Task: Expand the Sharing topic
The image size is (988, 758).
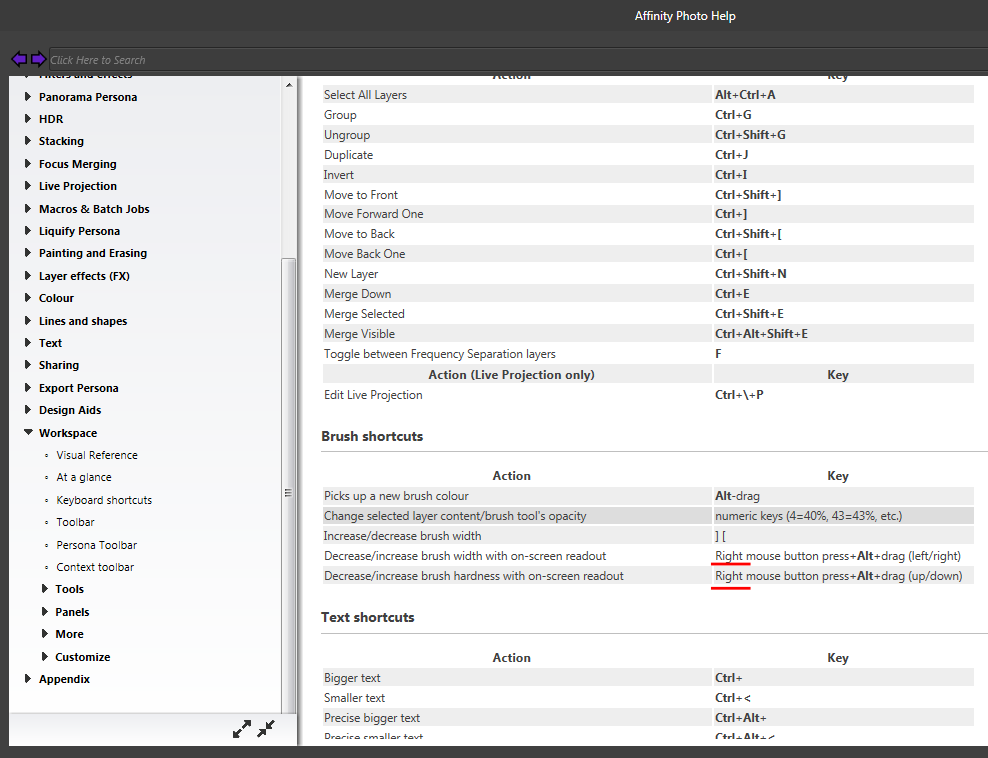Action: 28,364
